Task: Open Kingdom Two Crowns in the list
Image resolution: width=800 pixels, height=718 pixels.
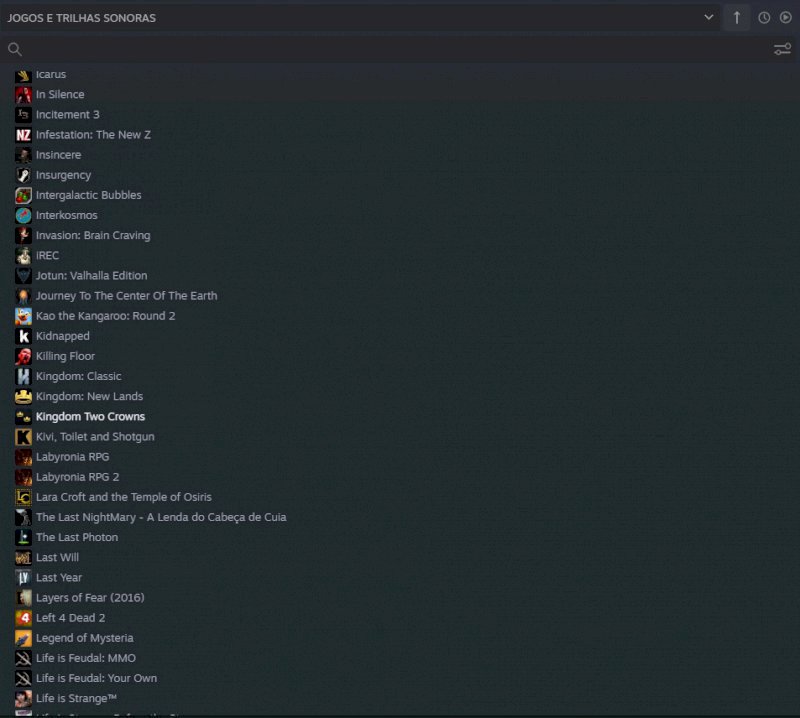Action: (90, 417)
